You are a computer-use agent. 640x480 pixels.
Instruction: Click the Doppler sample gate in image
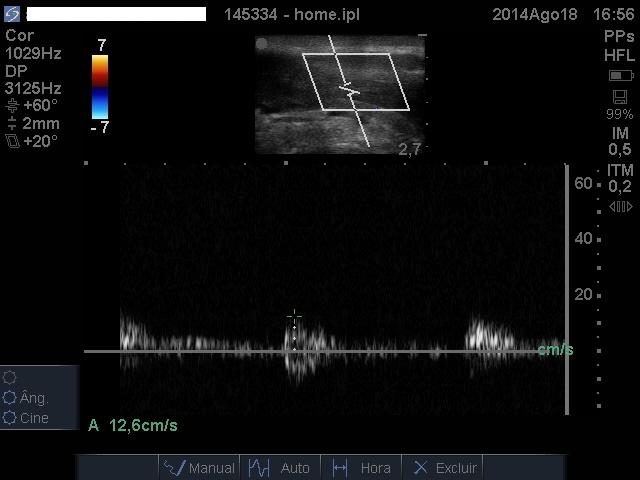[x=349, y=91]
